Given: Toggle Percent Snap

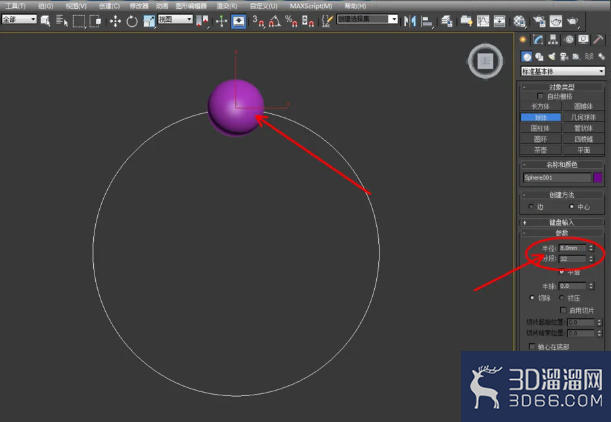Looking at the screenshot, I should click(291, 21).
